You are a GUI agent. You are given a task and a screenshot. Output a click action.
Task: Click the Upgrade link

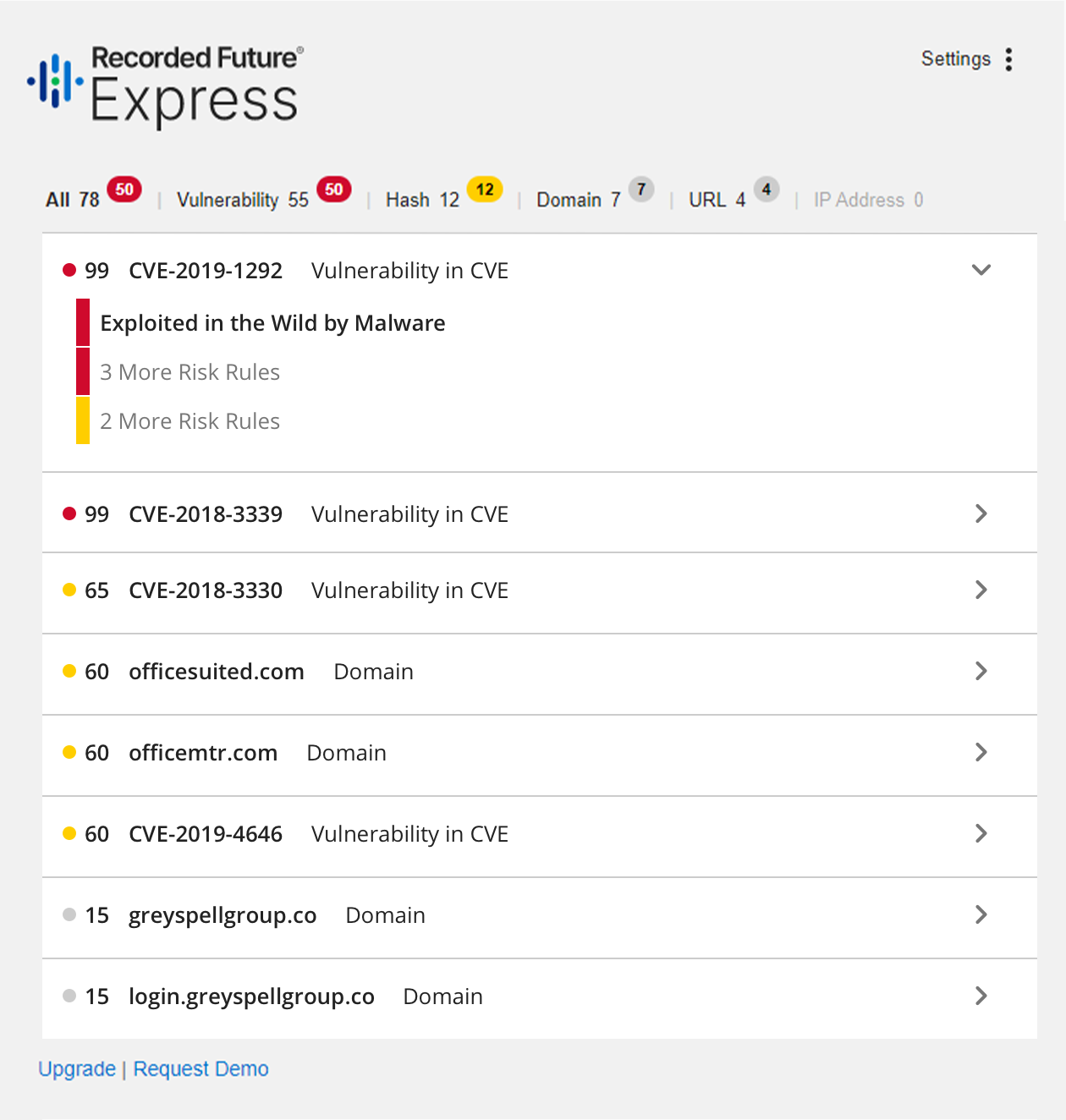point(77,1069)
